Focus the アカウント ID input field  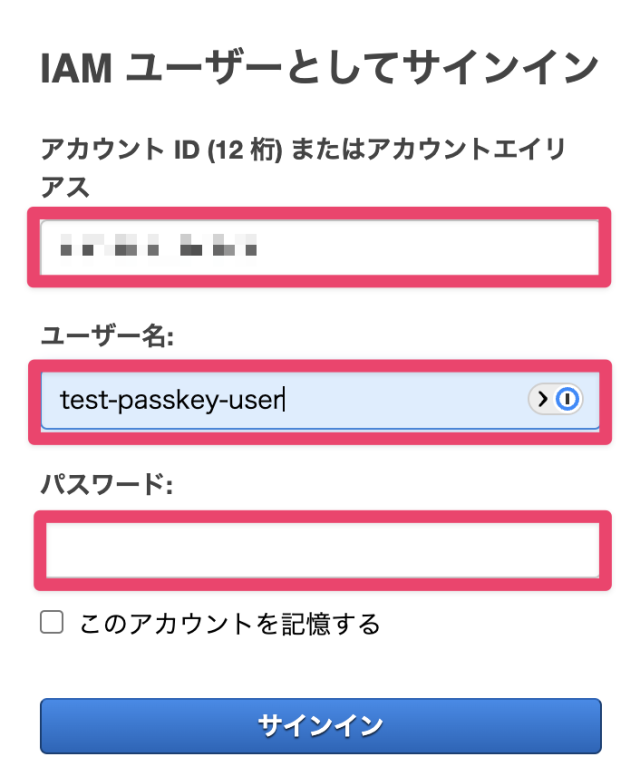point(320,246)
